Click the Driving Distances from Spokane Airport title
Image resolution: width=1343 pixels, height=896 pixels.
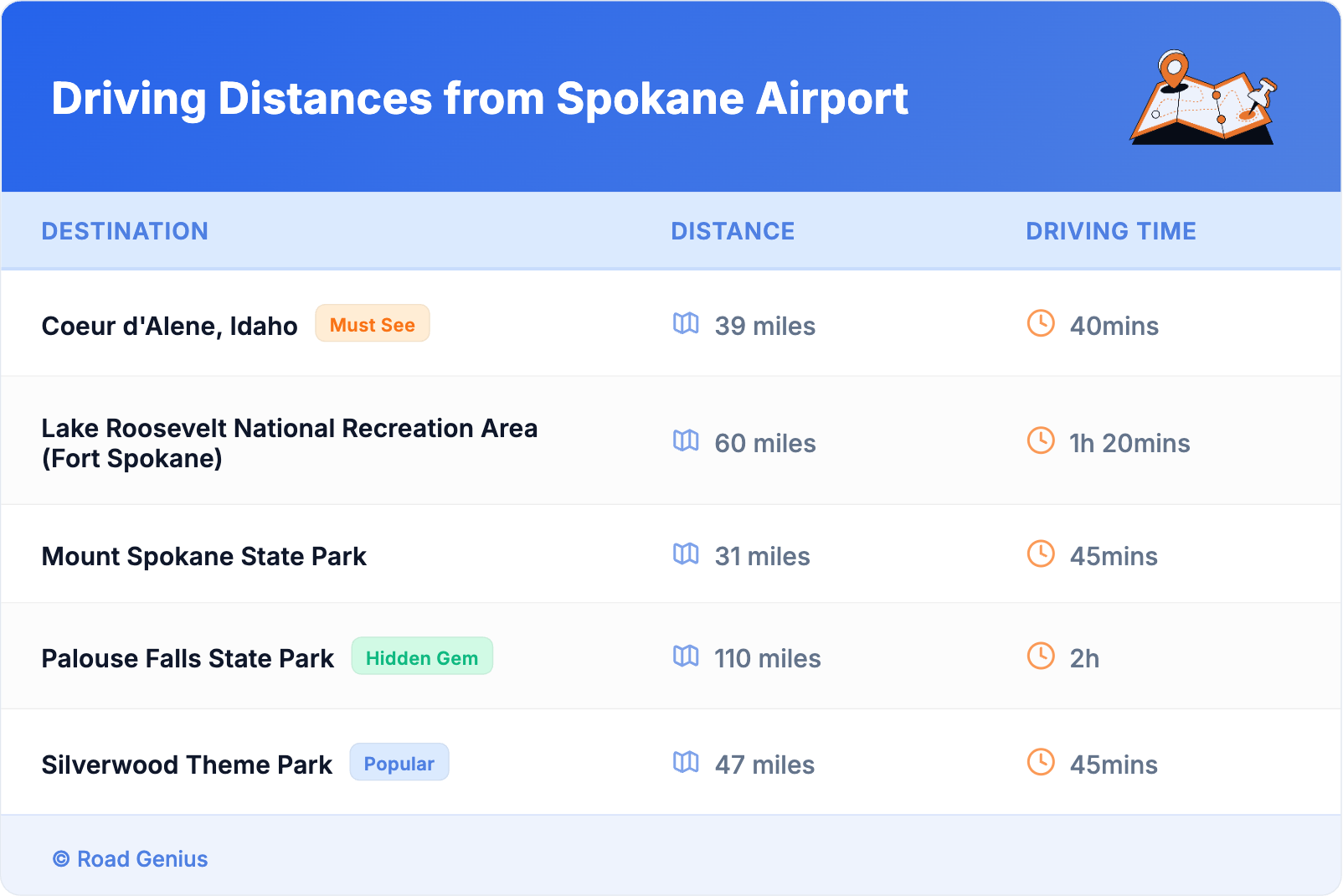point(479,99)
